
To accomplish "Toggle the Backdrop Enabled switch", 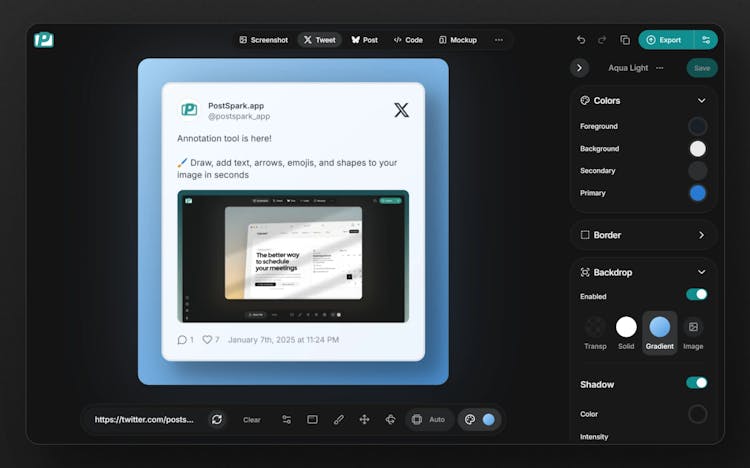I will 696,294.
